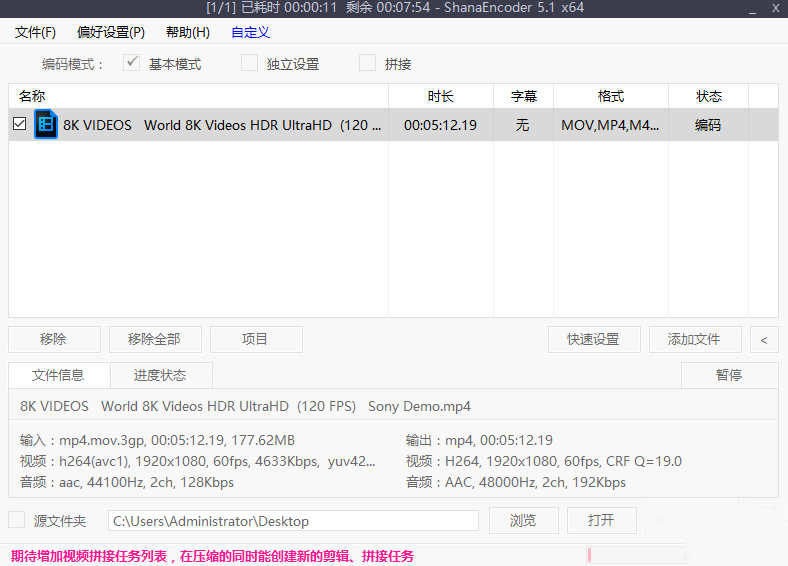Click the 输出 mp4 output info line
This screenshot has height=566, width=788.
[479, 440]
